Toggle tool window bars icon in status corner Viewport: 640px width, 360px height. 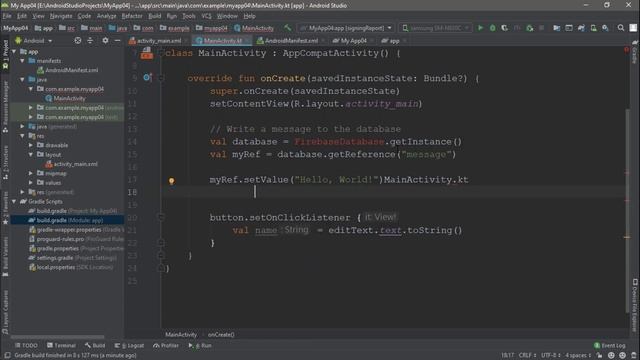coord(7,356)
